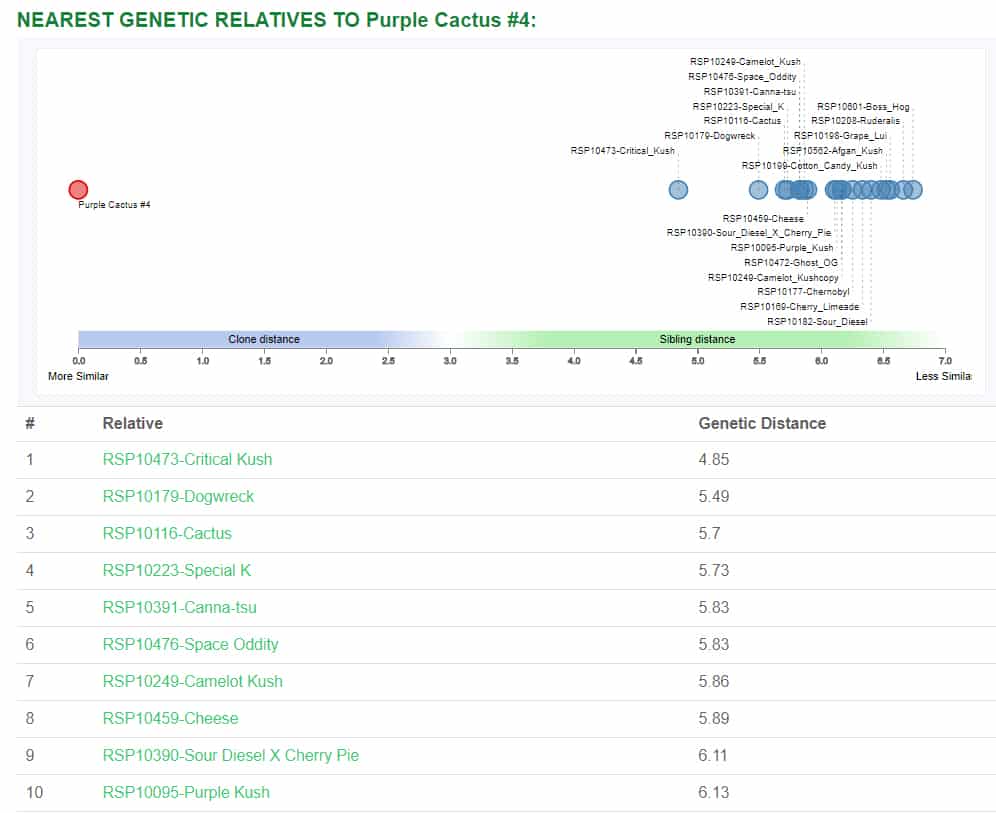Open the RSP10116-Cactus table link
Viewport: 996px width, 813px height.
(x=167, y=534)
